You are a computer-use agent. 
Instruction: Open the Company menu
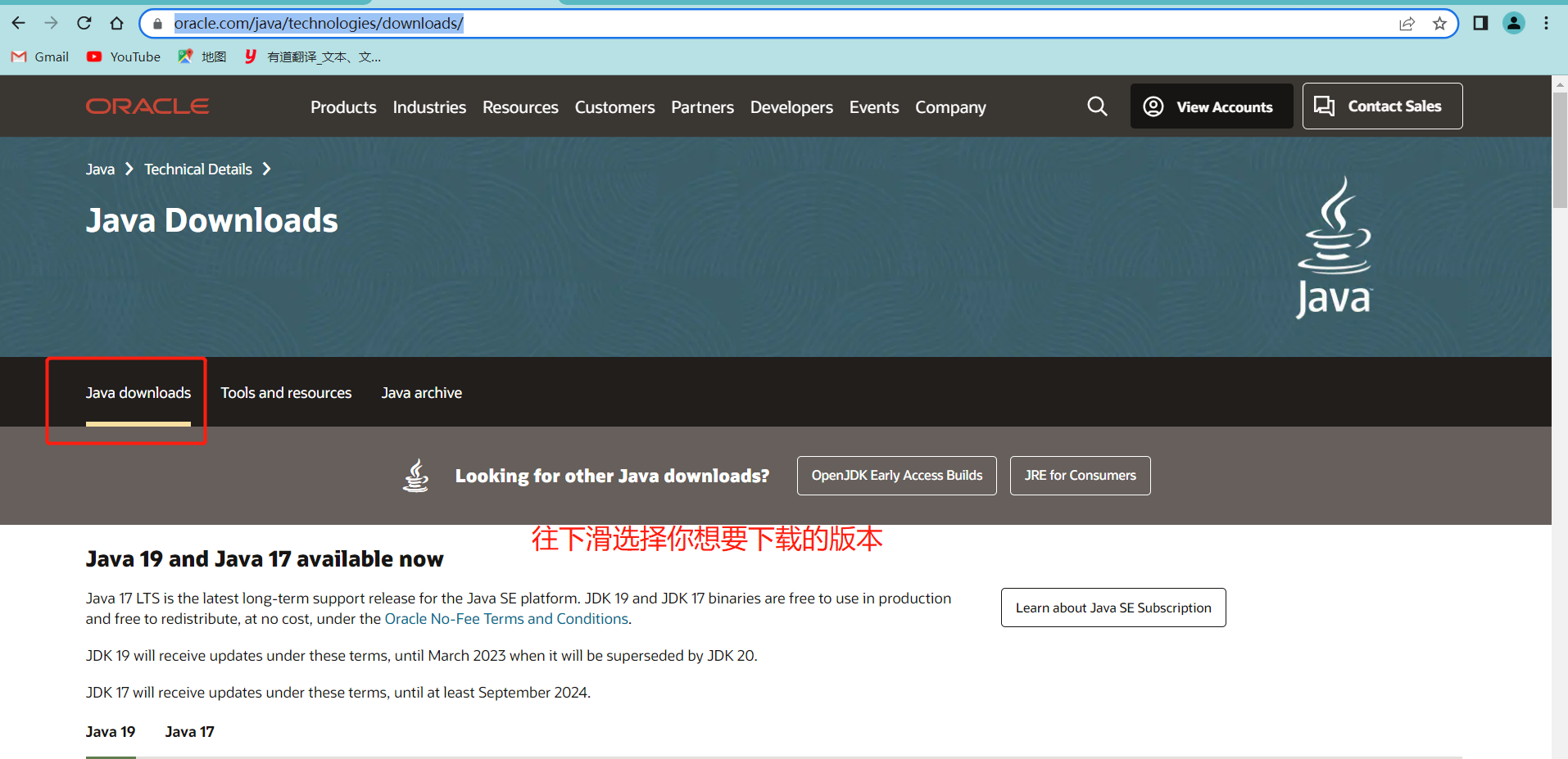950,107
